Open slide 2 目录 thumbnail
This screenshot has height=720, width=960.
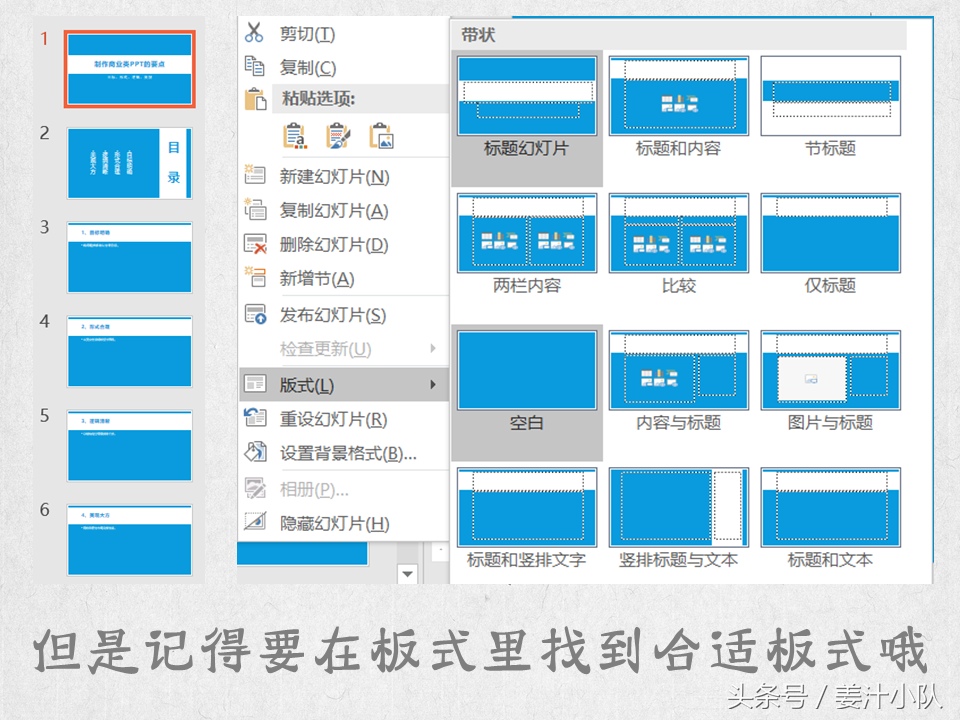click(x=130, y=163)
